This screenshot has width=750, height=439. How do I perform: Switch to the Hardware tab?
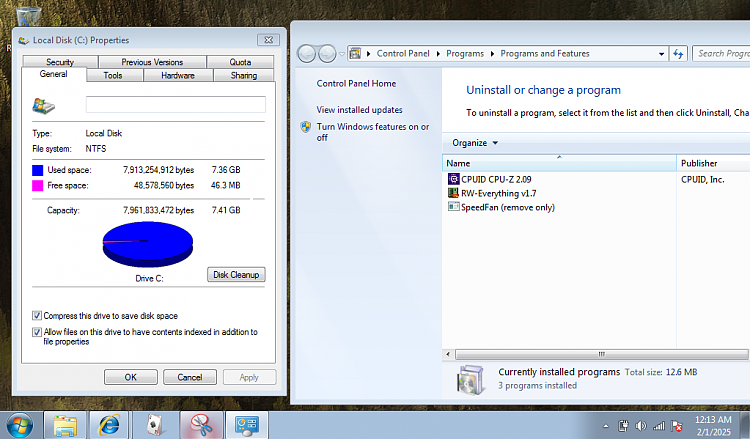pyautogui.click(x=178, y=75)
